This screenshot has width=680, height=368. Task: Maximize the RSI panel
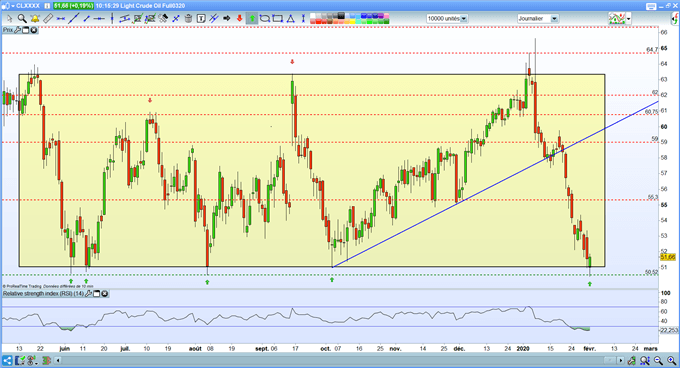tap(97, 294)
